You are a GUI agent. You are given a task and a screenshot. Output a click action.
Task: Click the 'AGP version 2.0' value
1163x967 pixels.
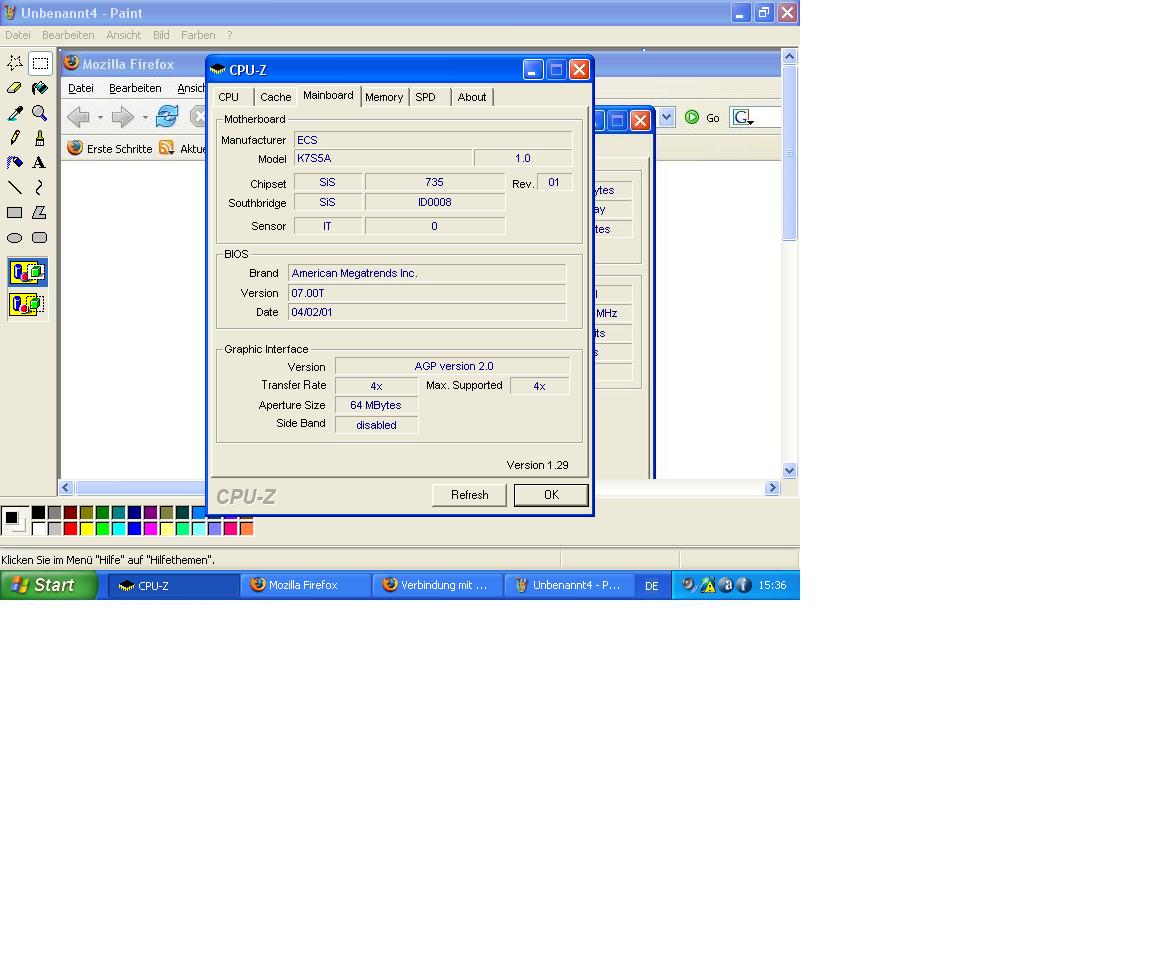tap(452, 366)
